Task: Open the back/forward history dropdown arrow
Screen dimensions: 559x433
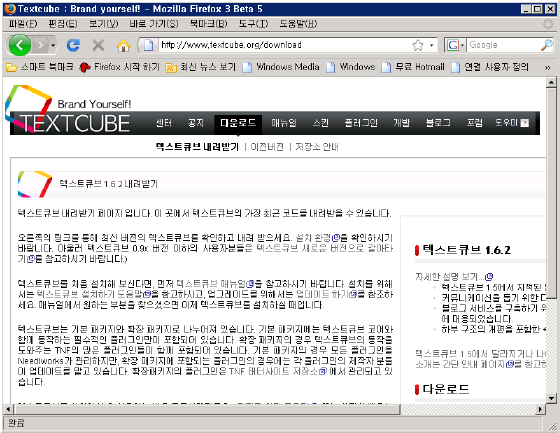Action: click(x=53, y=45)
